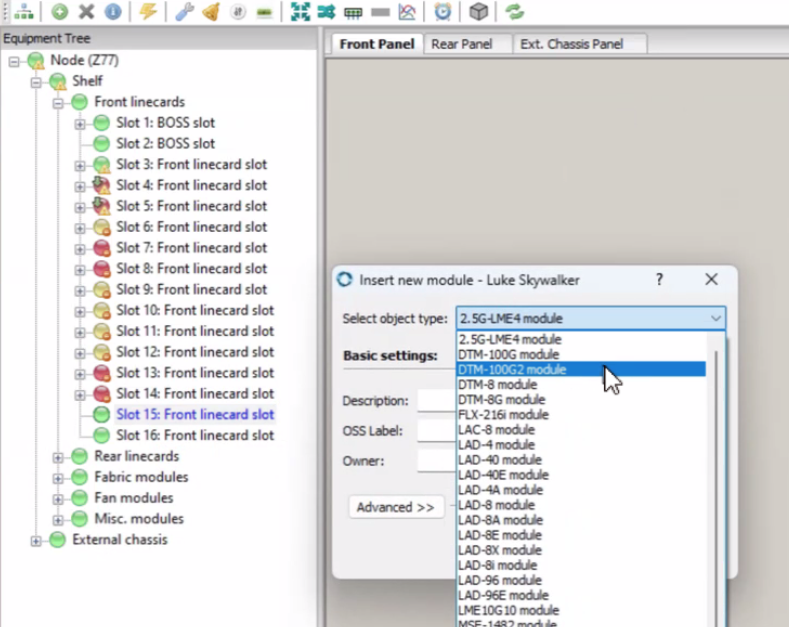Viewport: 789px width, 627px height.
Task: Collapse the Front linecards node
Action: [58, 103]
